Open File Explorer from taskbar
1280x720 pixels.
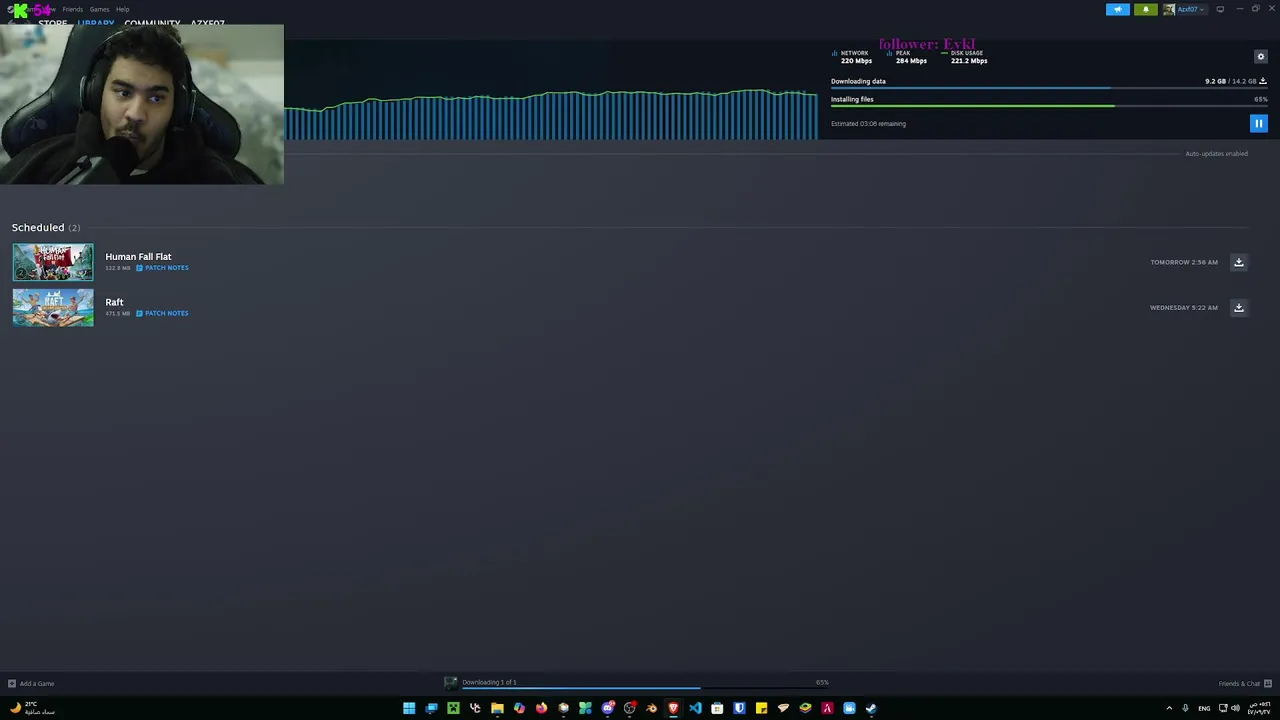(x=497, y=708)
